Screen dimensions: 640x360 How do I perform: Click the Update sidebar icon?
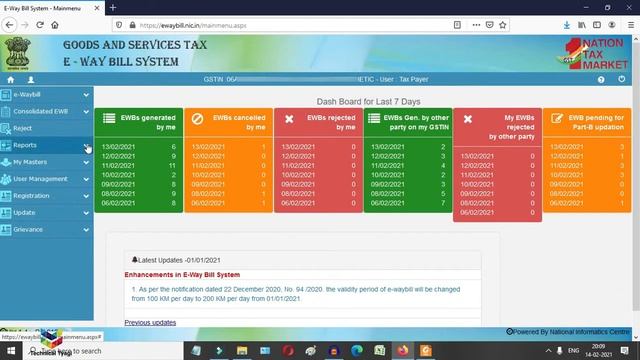pos(6,213)
